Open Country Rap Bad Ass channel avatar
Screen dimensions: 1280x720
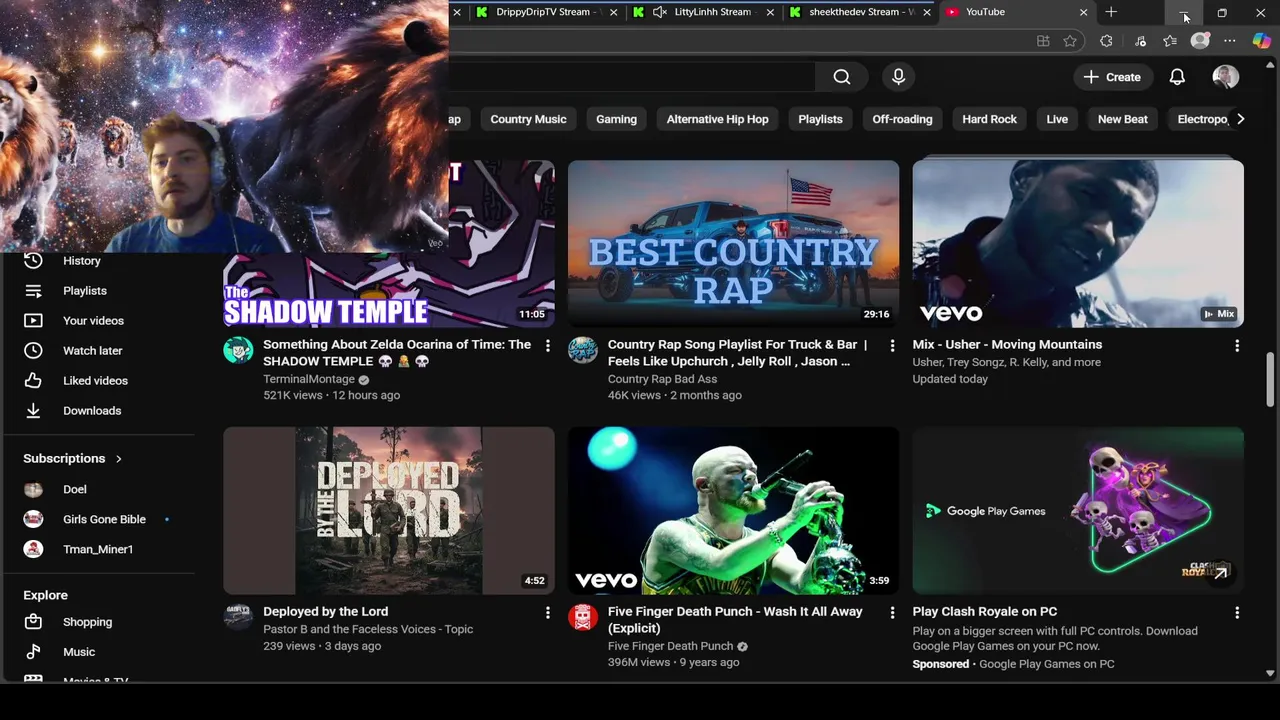[x=583, y=350]
